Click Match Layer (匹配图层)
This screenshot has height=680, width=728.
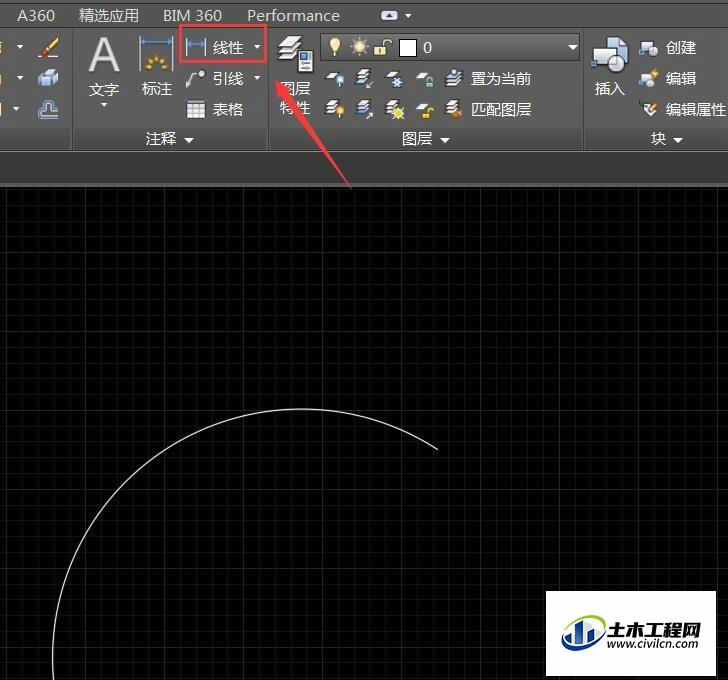(488, 110)
